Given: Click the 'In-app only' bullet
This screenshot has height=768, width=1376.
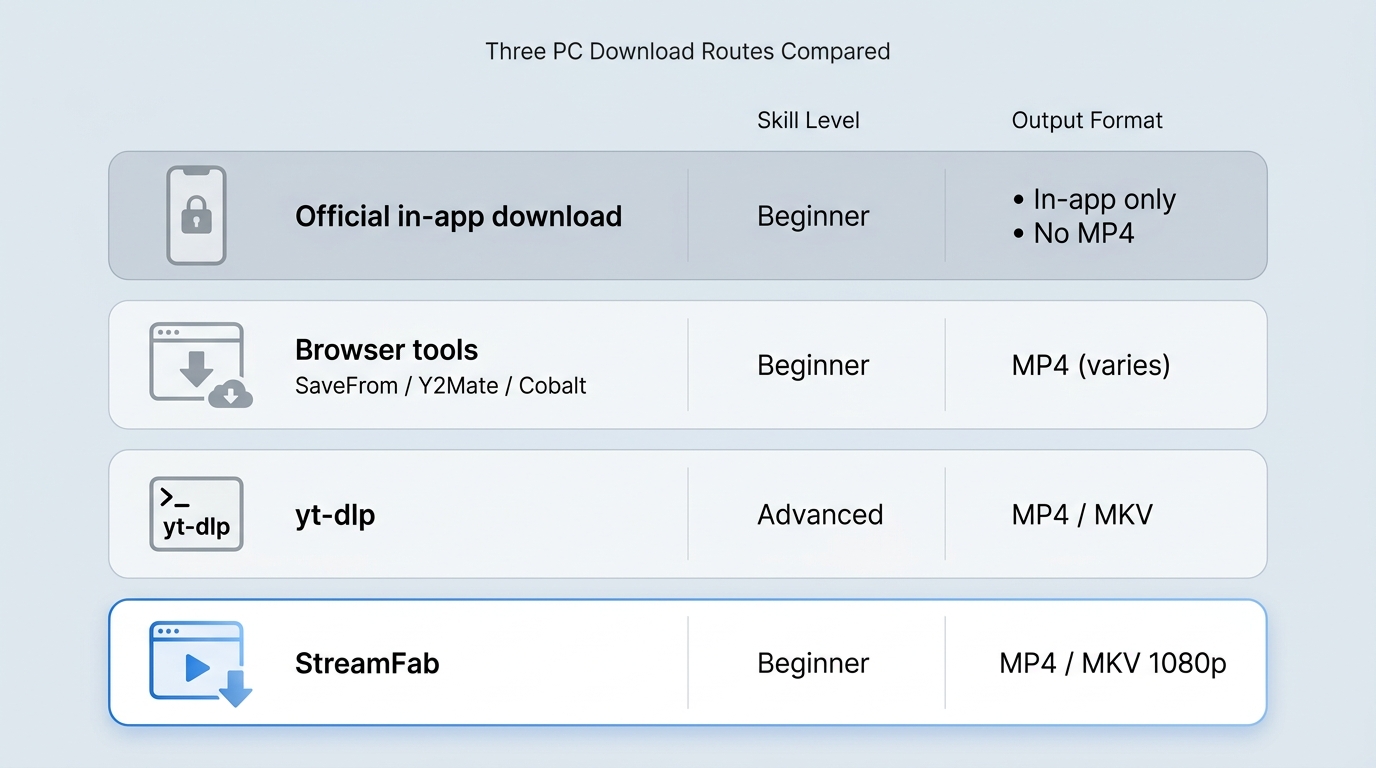Looking at the screenshot, I should point(1094,200).
